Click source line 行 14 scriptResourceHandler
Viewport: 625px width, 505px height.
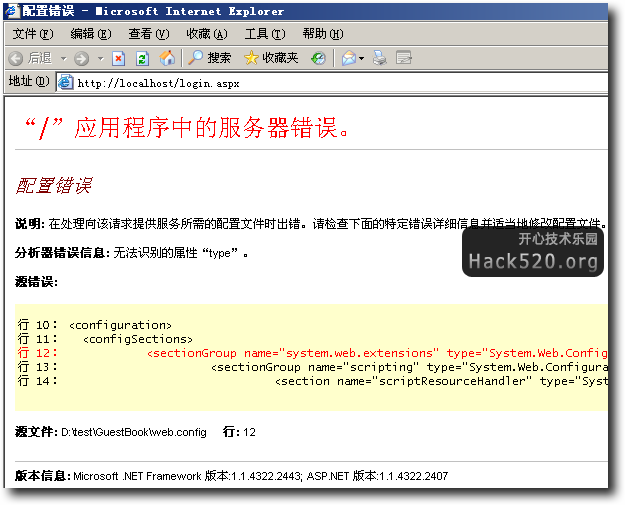312,381
